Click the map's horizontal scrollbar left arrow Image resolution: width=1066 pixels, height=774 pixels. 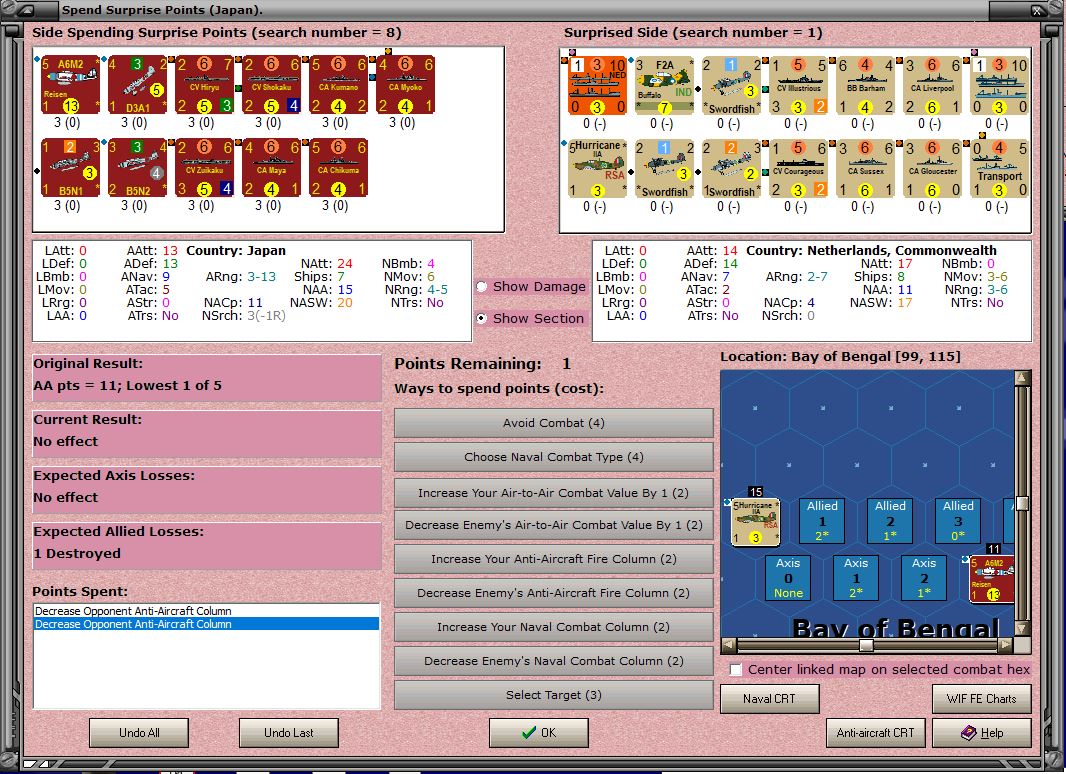pos(728,644)
